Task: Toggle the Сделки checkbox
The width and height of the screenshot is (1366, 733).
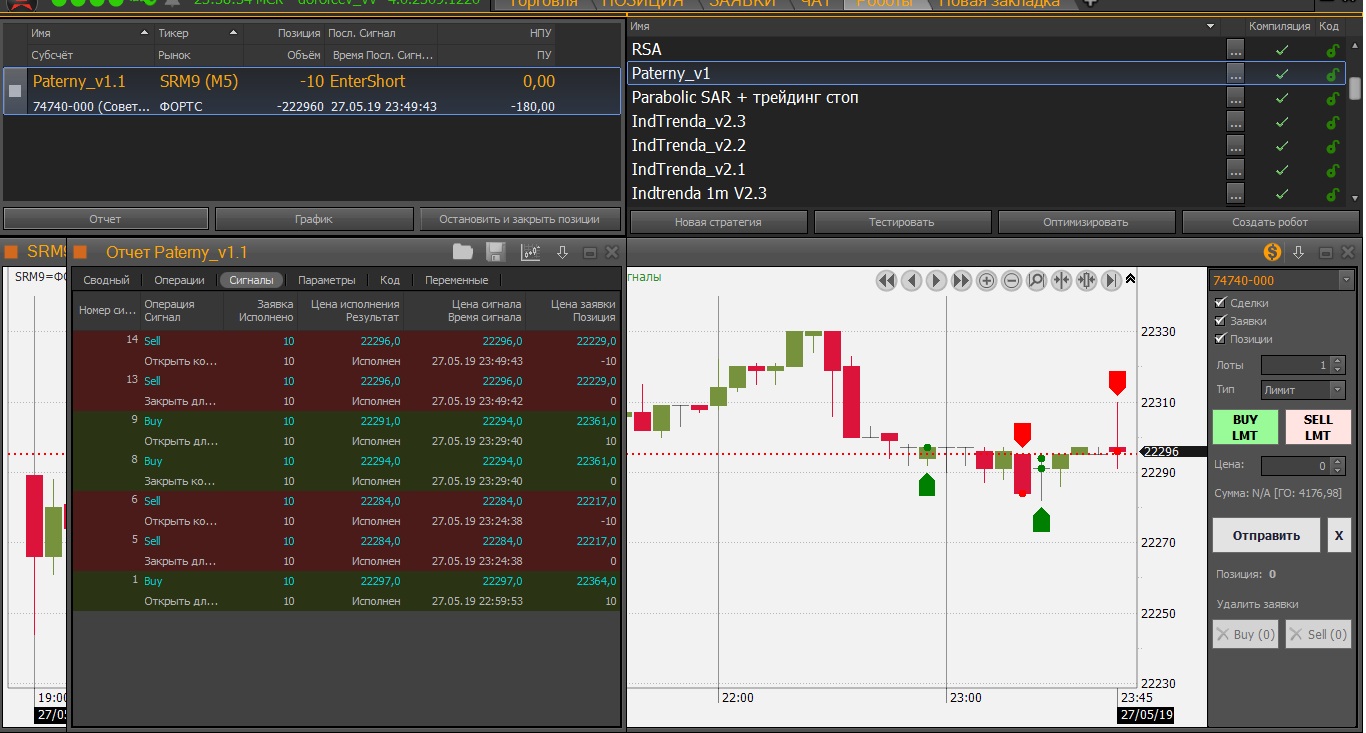Action: pos(1219,303)
